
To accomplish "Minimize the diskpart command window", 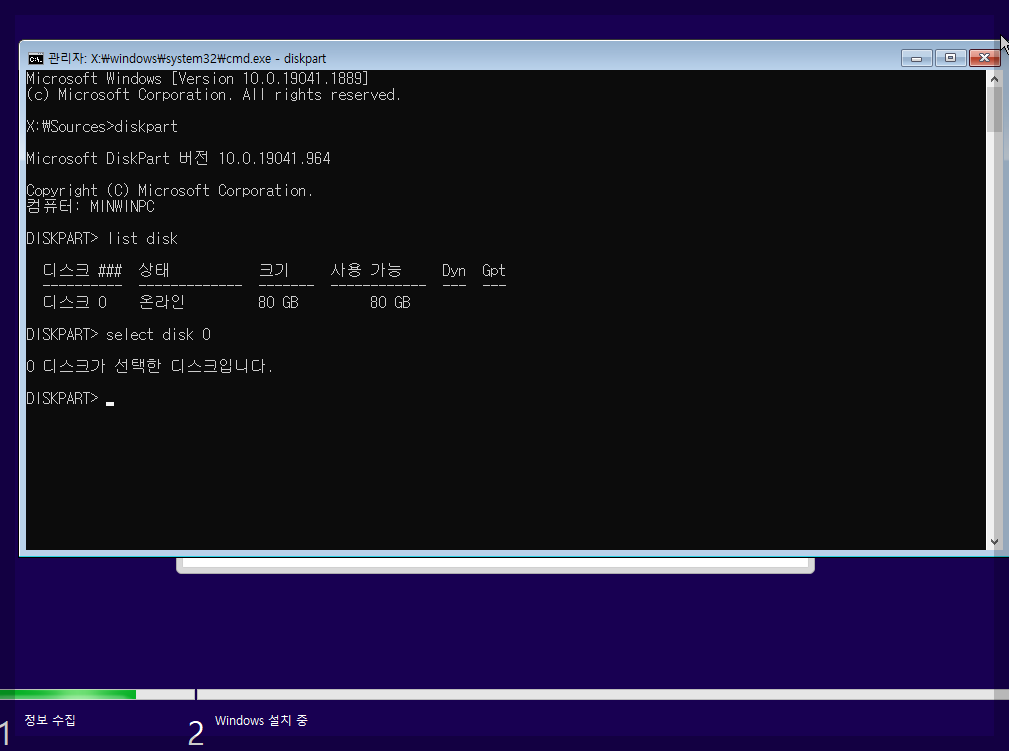I will [x=916, y=58].
